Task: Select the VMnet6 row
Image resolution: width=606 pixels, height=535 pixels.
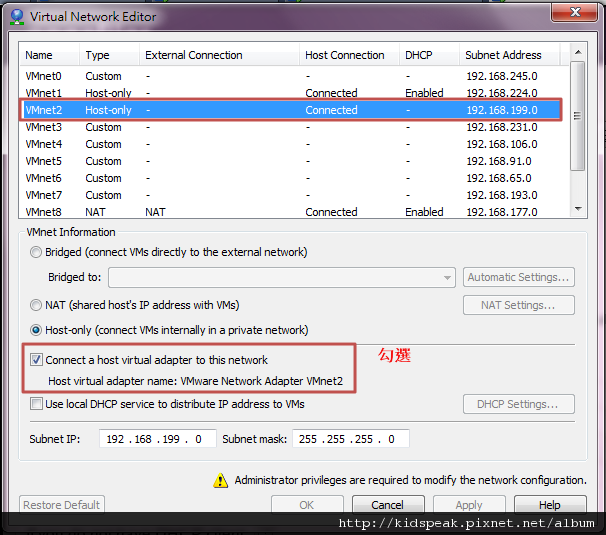Action: tap(292, 178)
